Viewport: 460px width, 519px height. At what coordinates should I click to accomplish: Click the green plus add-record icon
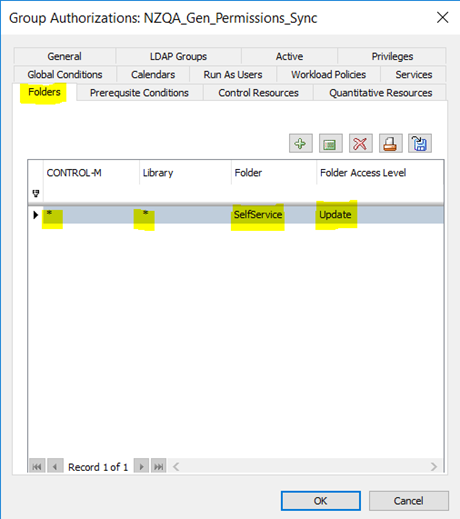(301, 144)
